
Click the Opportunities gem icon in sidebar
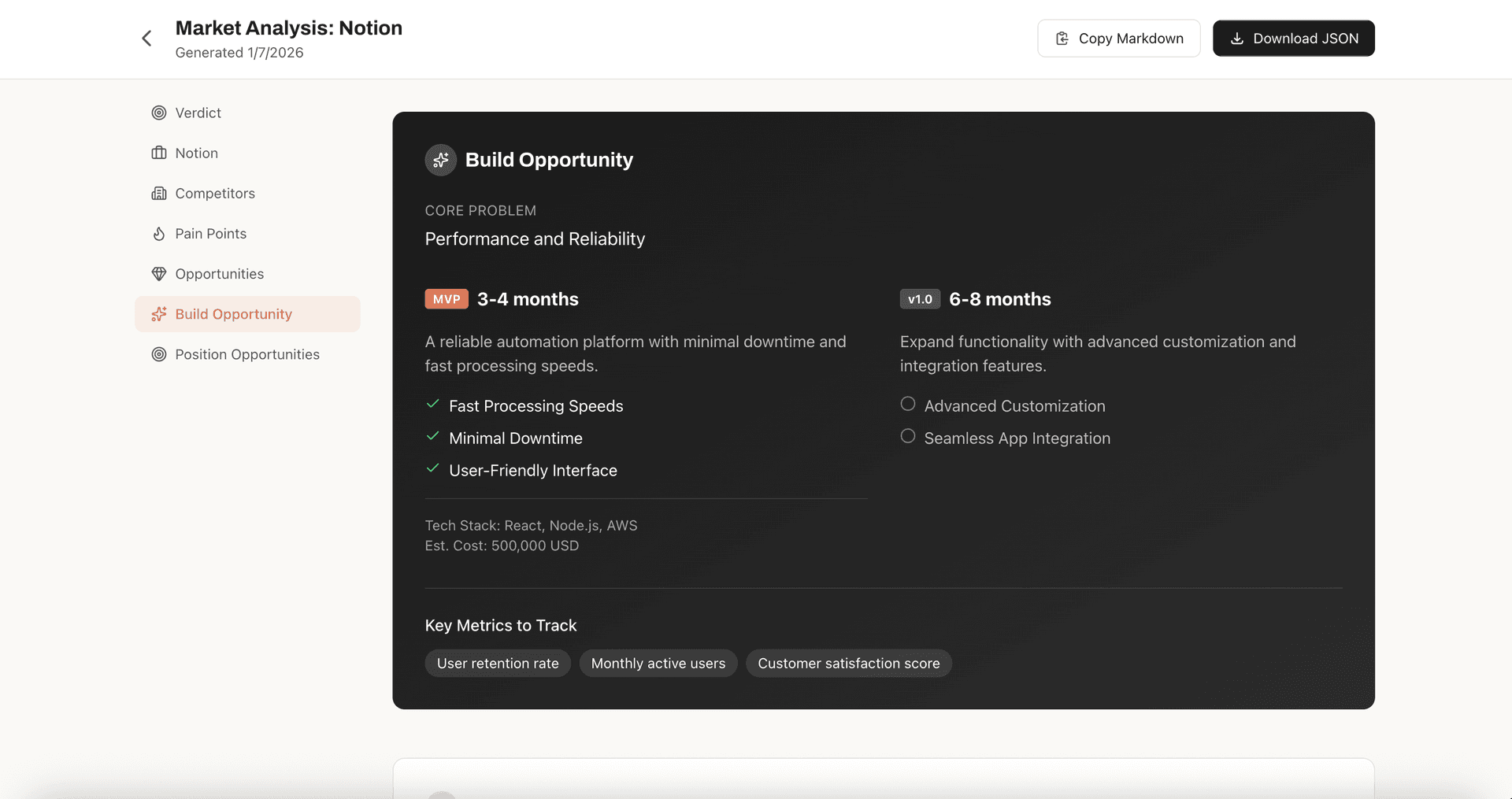pyautogui.click(x=159, y=273)
